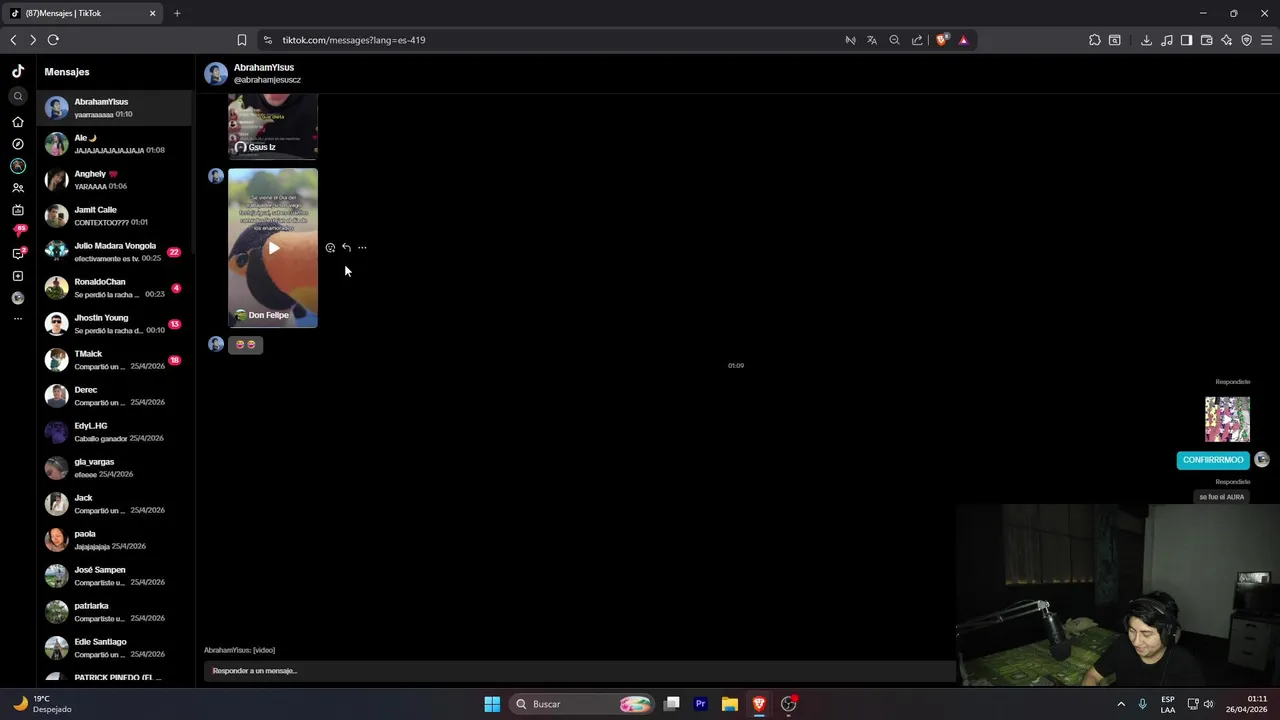Open Derec conversation
The width and height of the screenshot is (1280, 720).
pos(114,396)
